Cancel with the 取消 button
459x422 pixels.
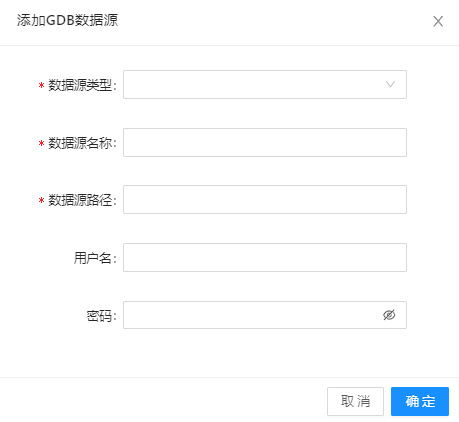[355, 401]
